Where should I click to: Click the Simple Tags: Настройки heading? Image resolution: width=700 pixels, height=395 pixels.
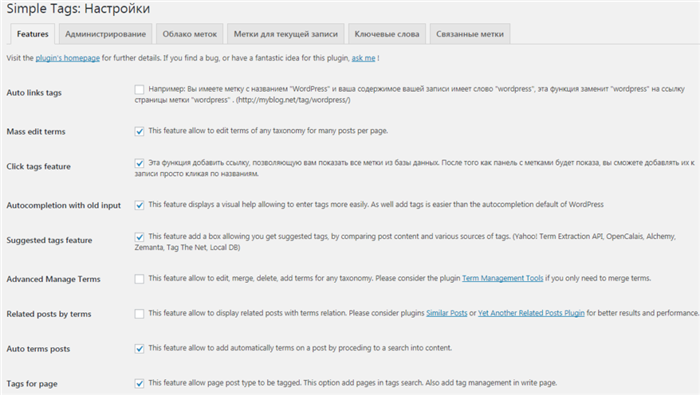pyautogui.click(x=78, y=8)
